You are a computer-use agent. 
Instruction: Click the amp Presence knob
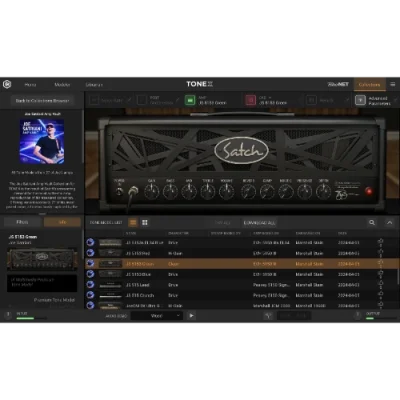pyautogui.click(x=304, y=192)
